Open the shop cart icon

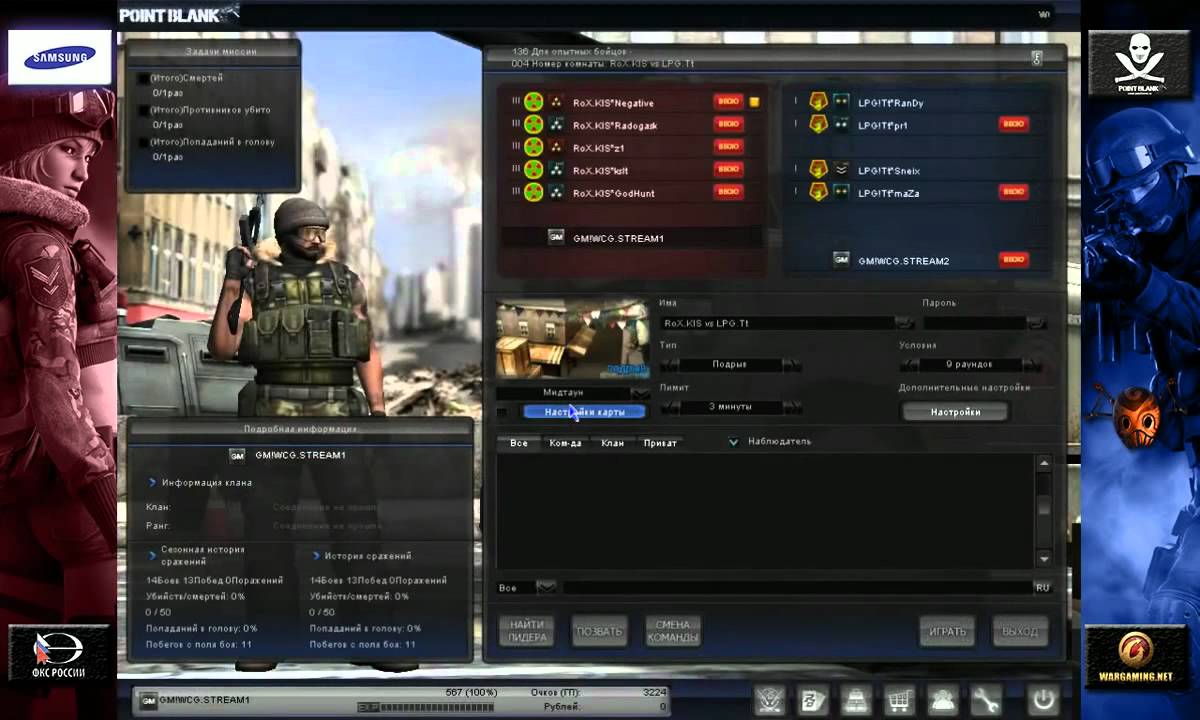tap(901, 698)
